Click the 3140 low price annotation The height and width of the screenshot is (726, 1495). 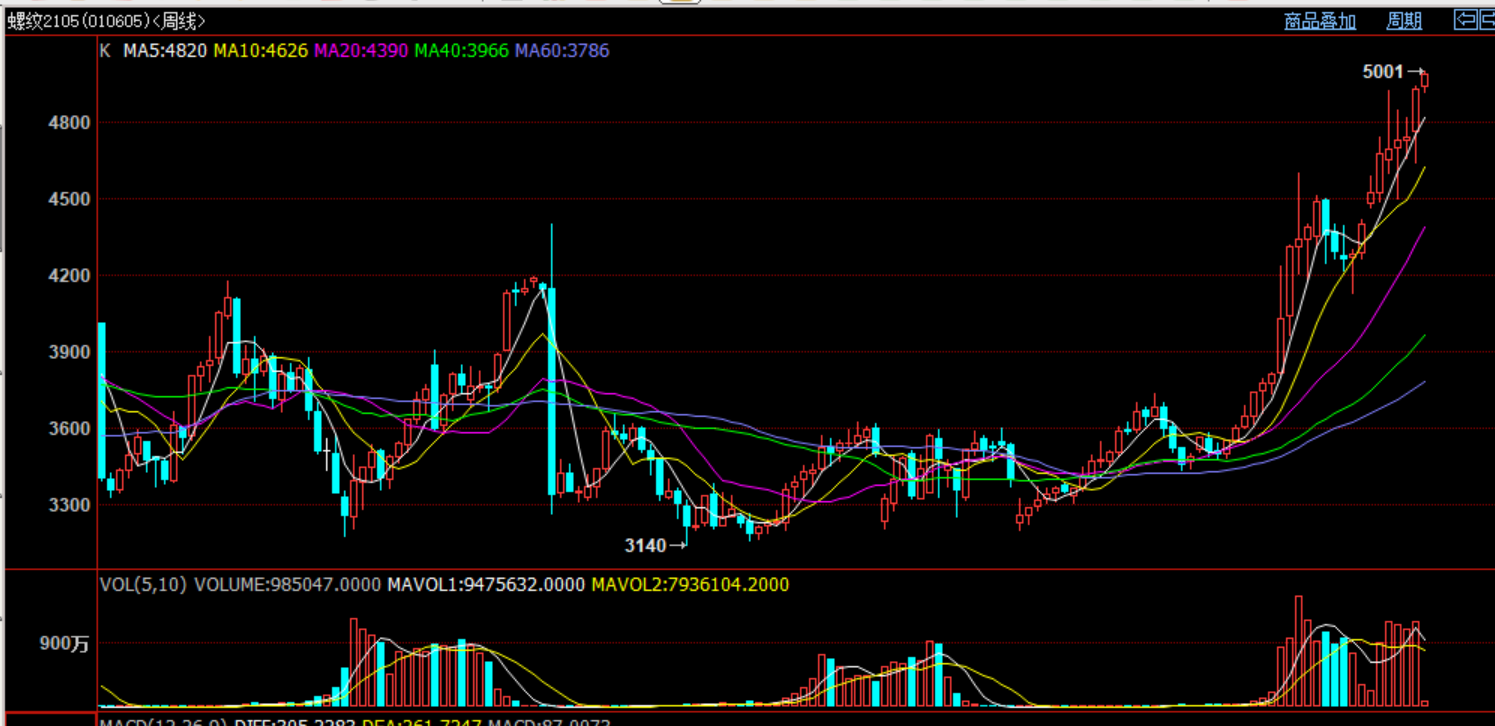(645, 546)
